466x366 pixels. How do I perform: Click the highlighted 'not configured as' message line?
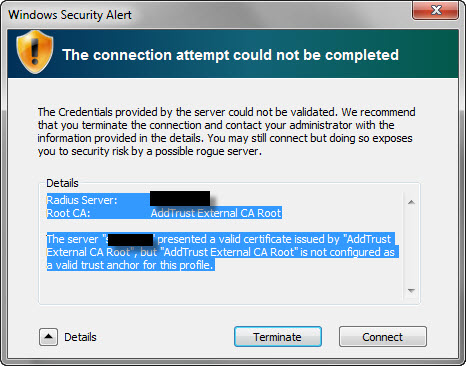pos(221,252)
